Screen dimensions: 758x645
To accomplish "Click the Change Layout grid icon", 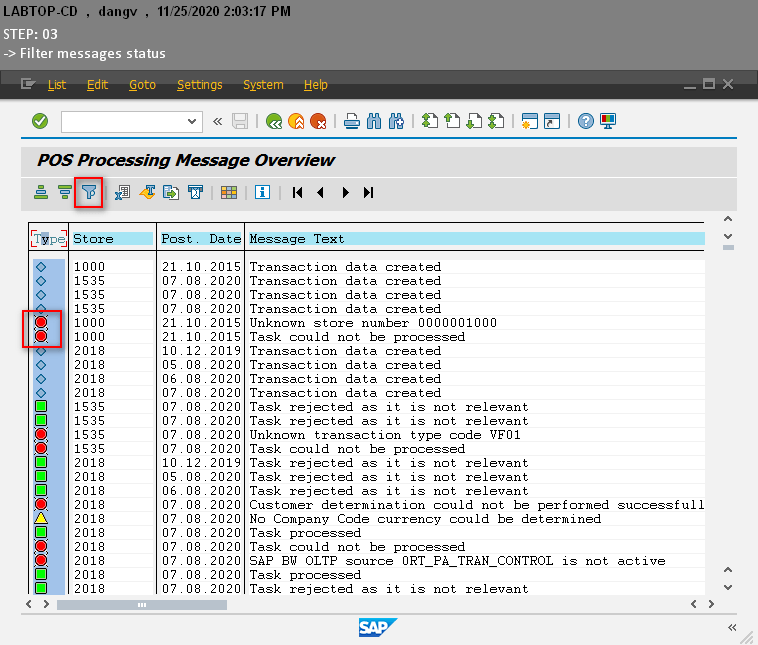I will click(x=229, y=192).
